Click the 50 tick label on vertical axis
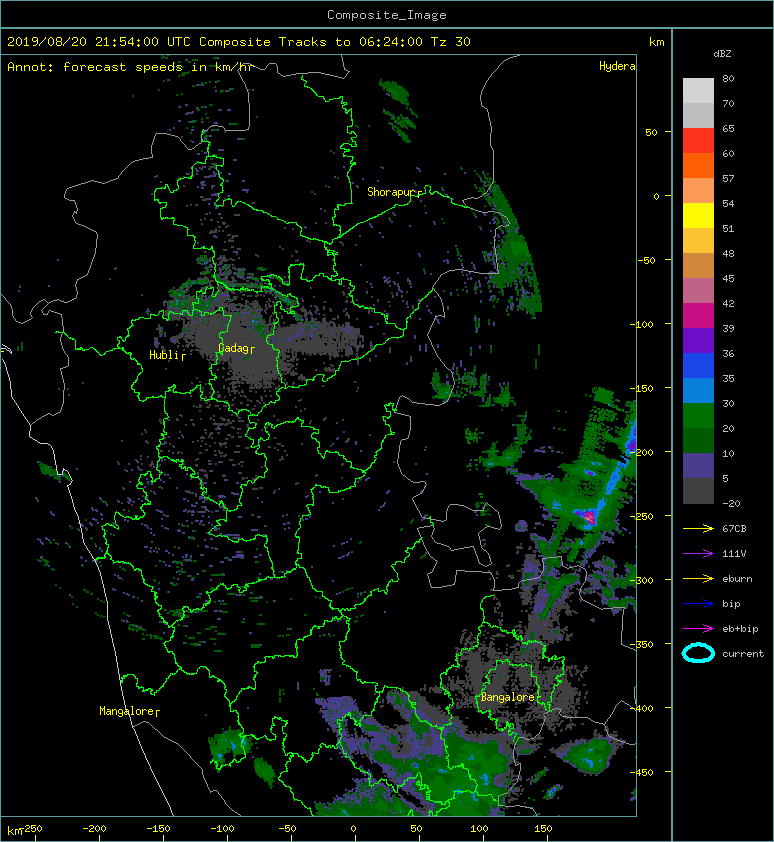 [x=651, y=132]
